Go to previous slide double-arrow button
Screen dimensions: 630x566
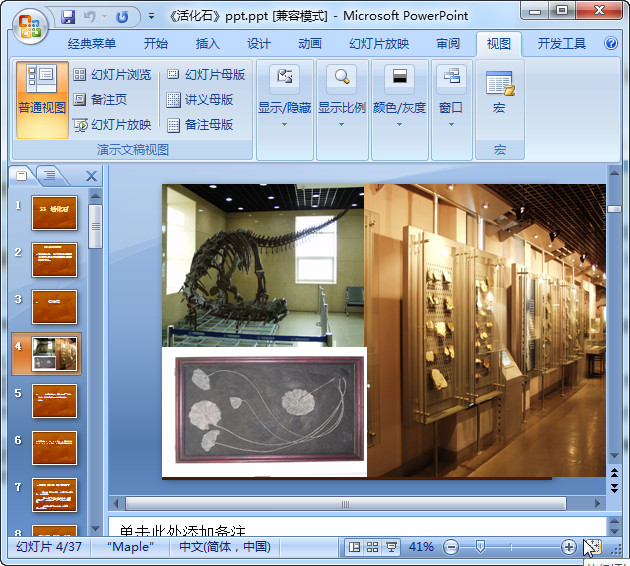[614, 472]
